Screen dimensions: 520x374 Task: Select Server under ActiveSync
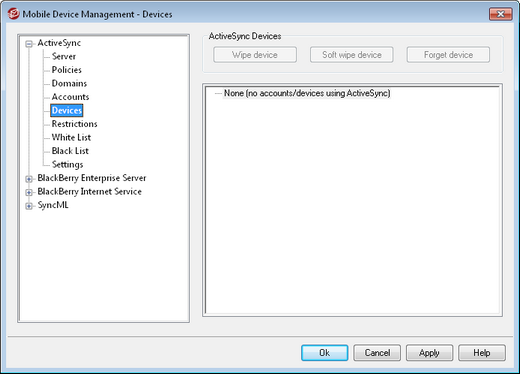coord(64,56)
